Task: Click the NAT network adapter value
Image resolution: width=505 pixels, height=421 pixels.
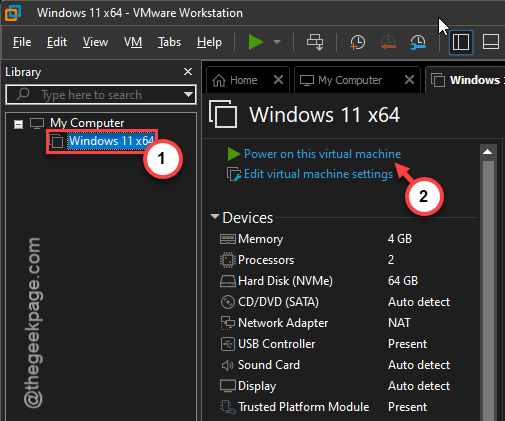Action: [x=399, y=323]
